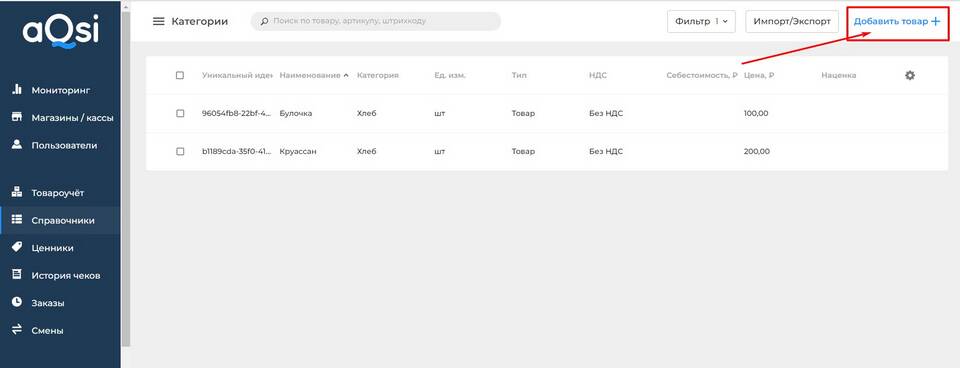Click the price 200,00
Viewport: 960px width, 368px height.
757,151
